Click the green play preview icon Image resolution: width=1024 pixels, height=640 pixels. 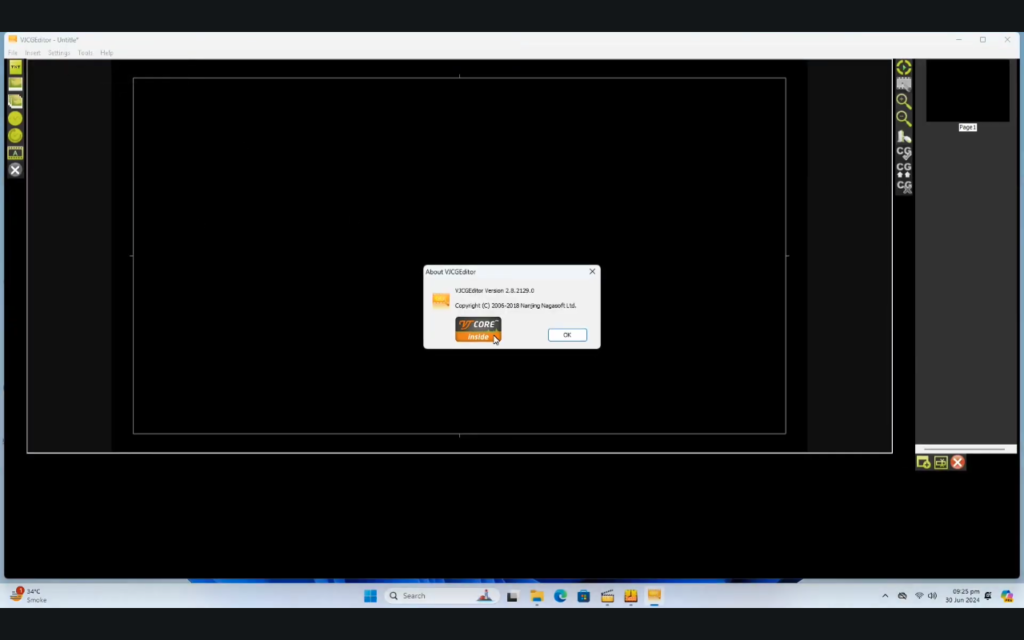[x=904, y=67]
